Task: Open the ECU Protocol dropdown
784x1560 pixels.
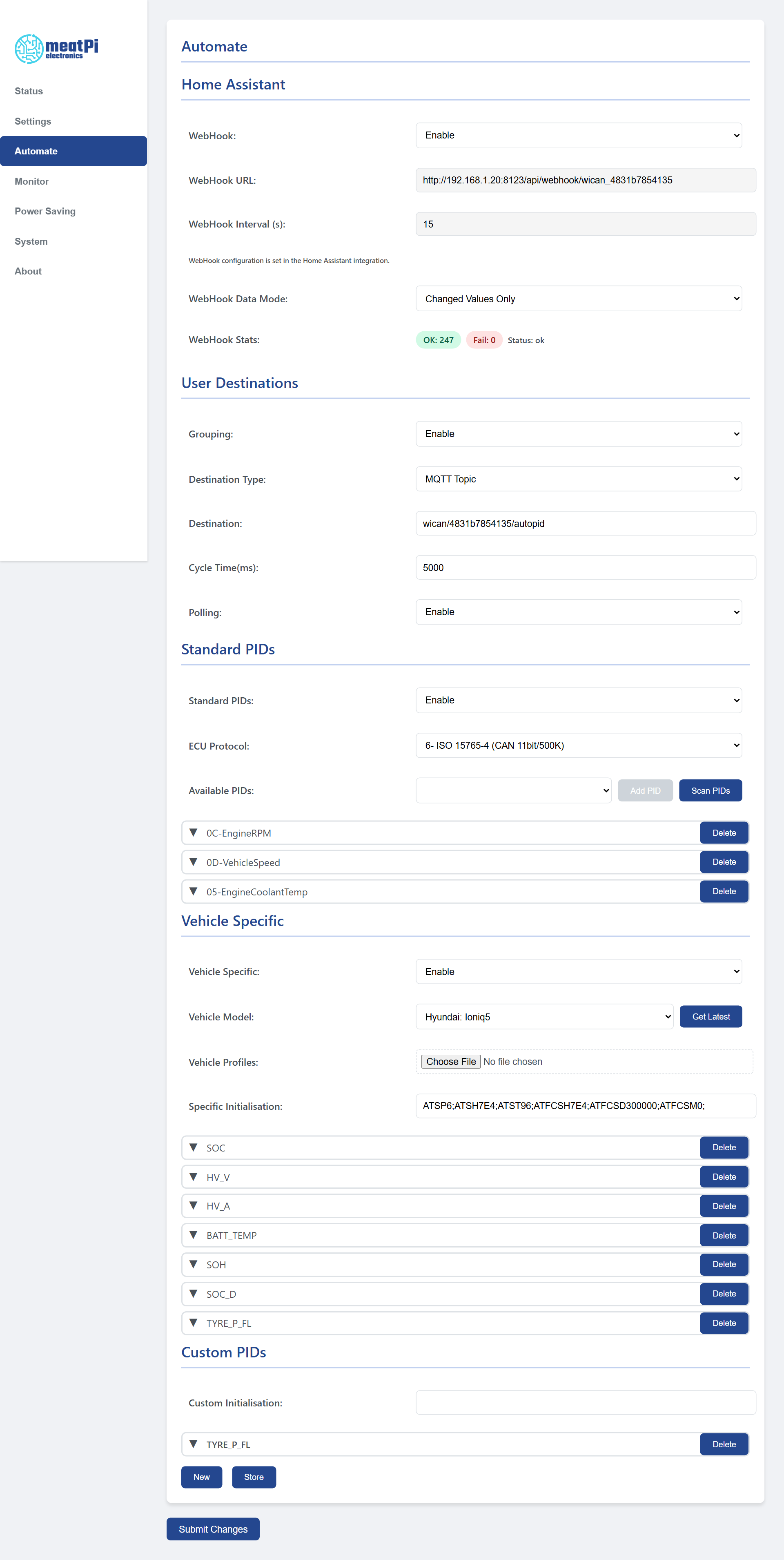Action: click(x=579, y=745)
